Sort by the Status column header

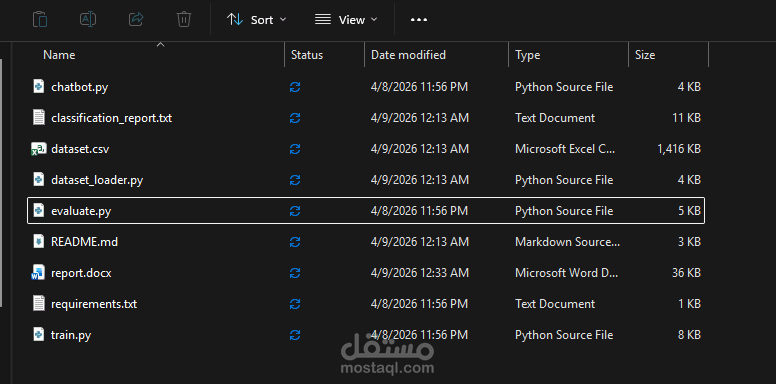(x=307, y=55)
